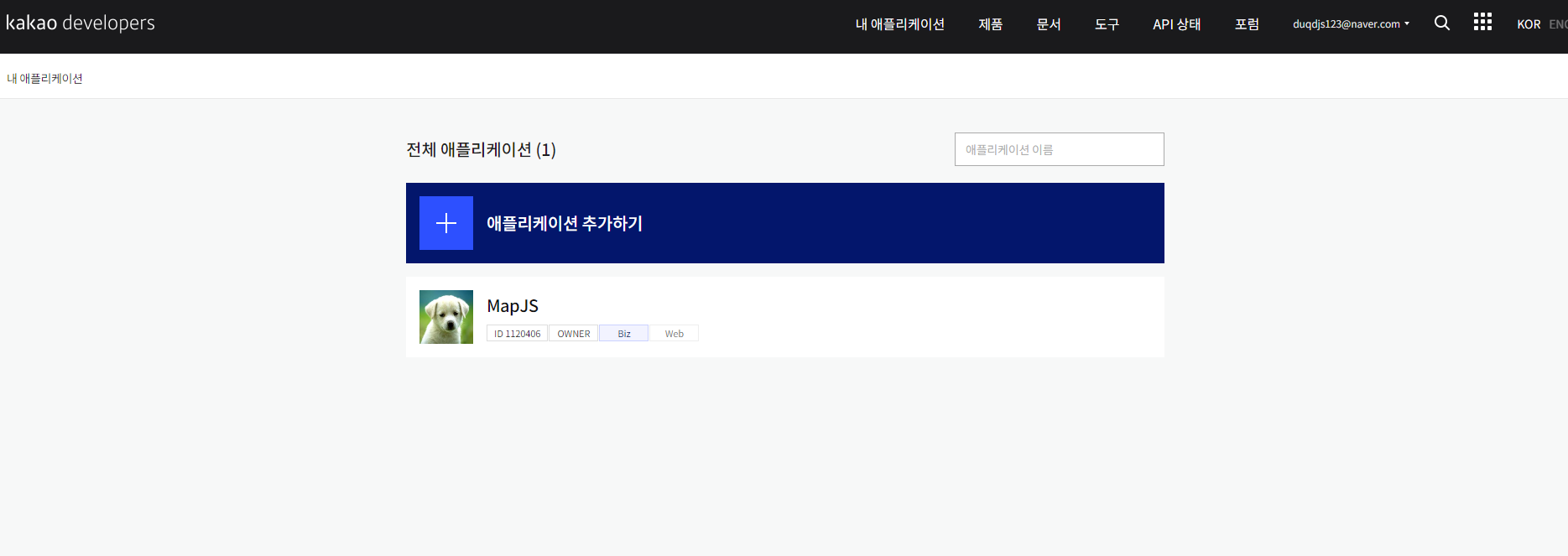Open the MapJS application title

tap(513, 306)
